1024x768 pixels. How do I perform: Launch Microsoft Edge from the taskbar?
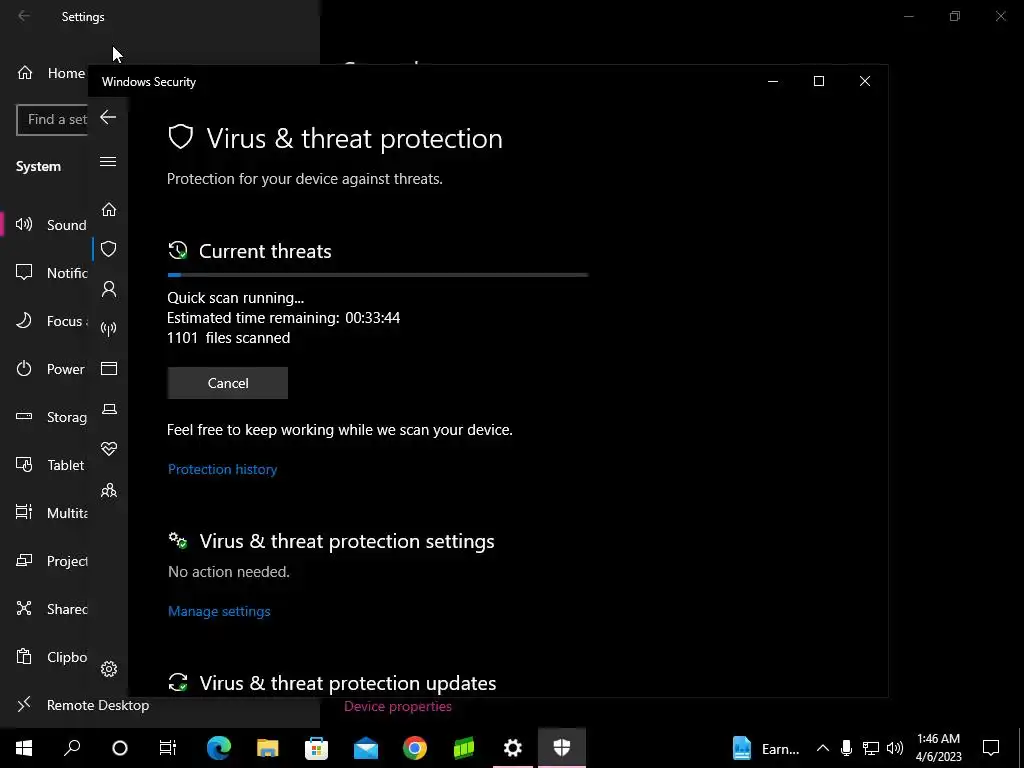click(219, 748)
